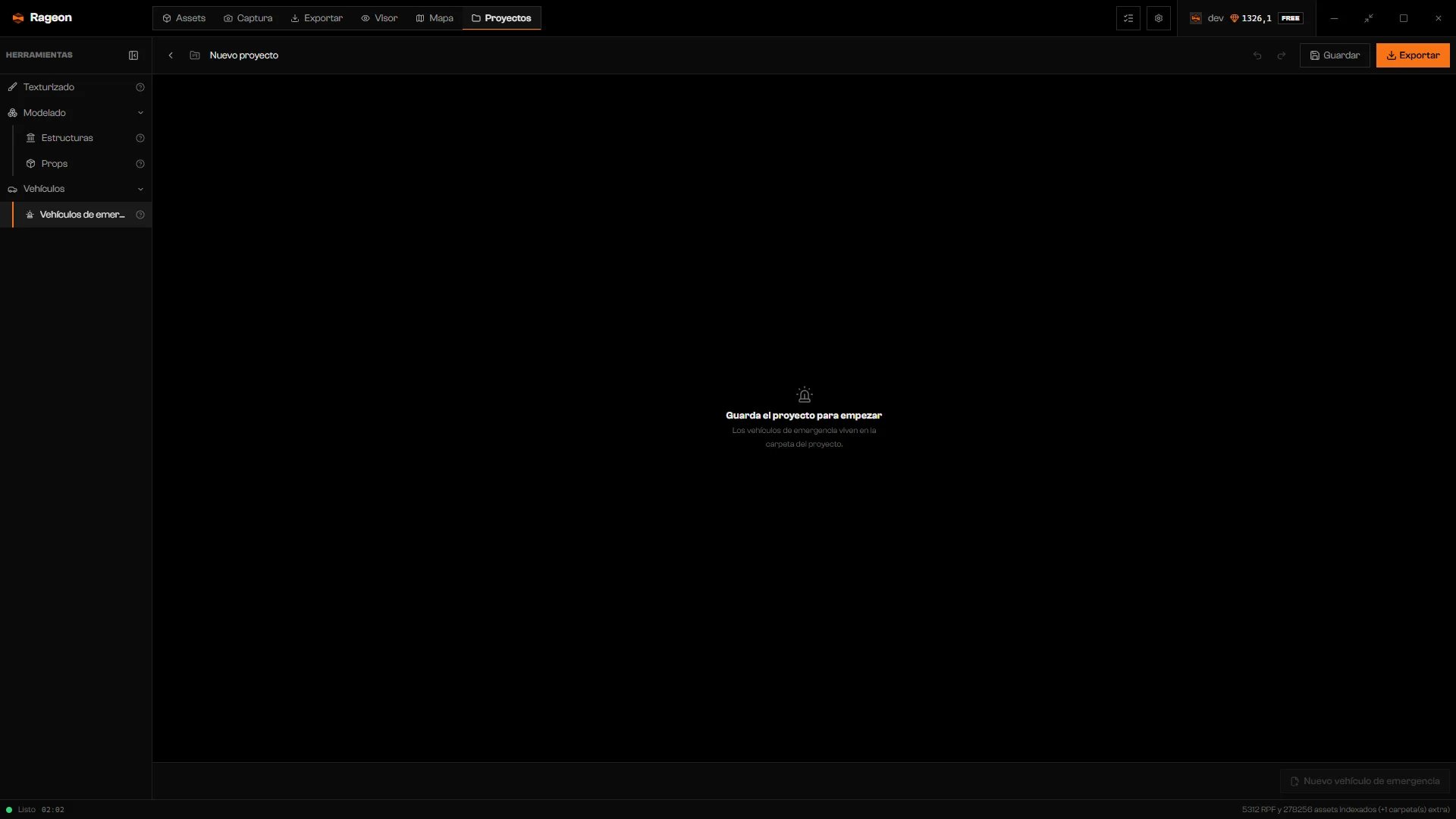The width and height of the screenshot is (1456, 819).
Task: Open the Mapa tab
Action: point(435,18)
